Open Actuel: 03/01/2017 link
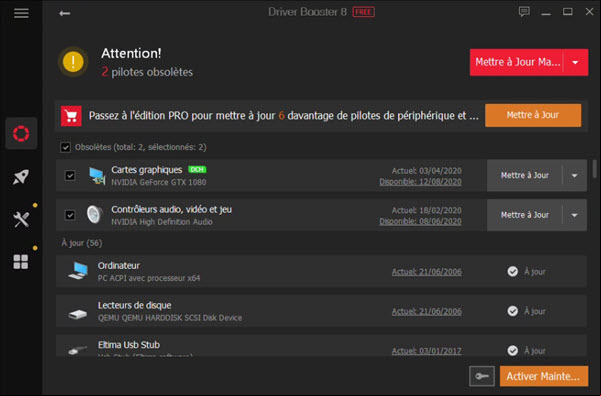The width and height of the screenshot is (601, 396). pos(427,351)
